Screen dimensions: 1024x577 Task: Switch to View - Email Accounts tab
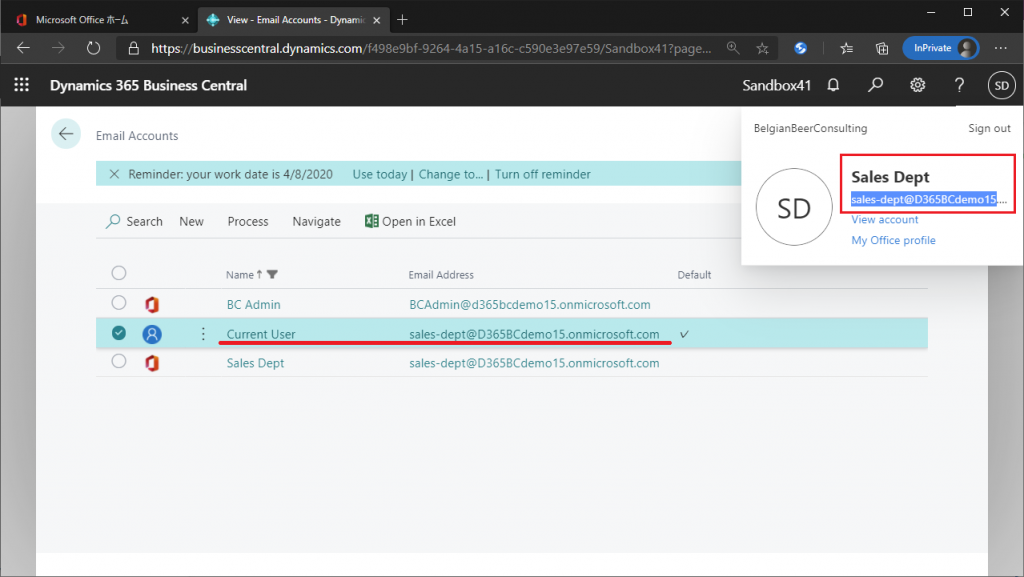(293, 20)
